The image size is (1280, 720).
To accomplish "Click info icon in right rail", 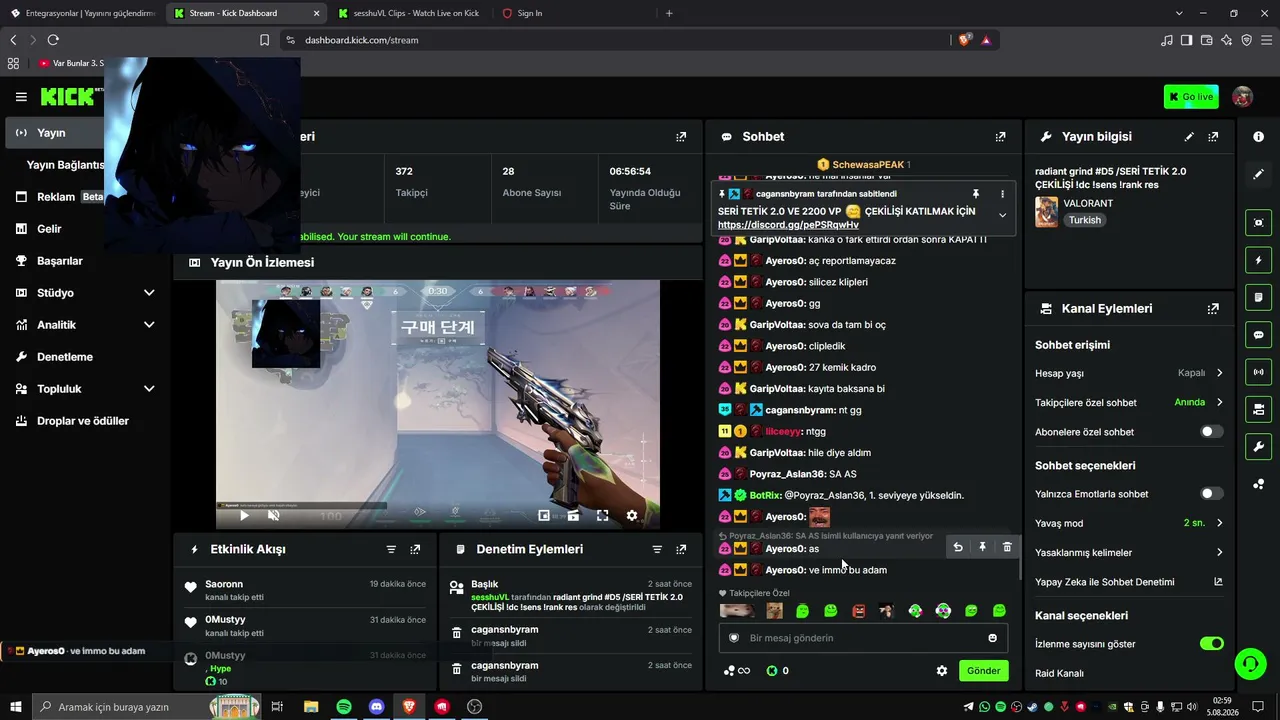I will click(1258, 137).
